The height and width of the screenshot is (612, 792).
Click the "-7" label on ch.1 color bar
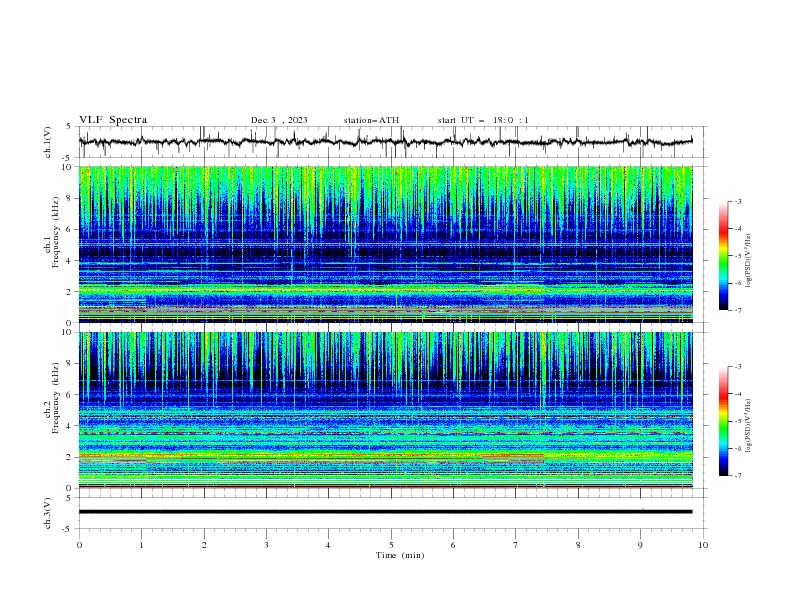pos(737,310)
